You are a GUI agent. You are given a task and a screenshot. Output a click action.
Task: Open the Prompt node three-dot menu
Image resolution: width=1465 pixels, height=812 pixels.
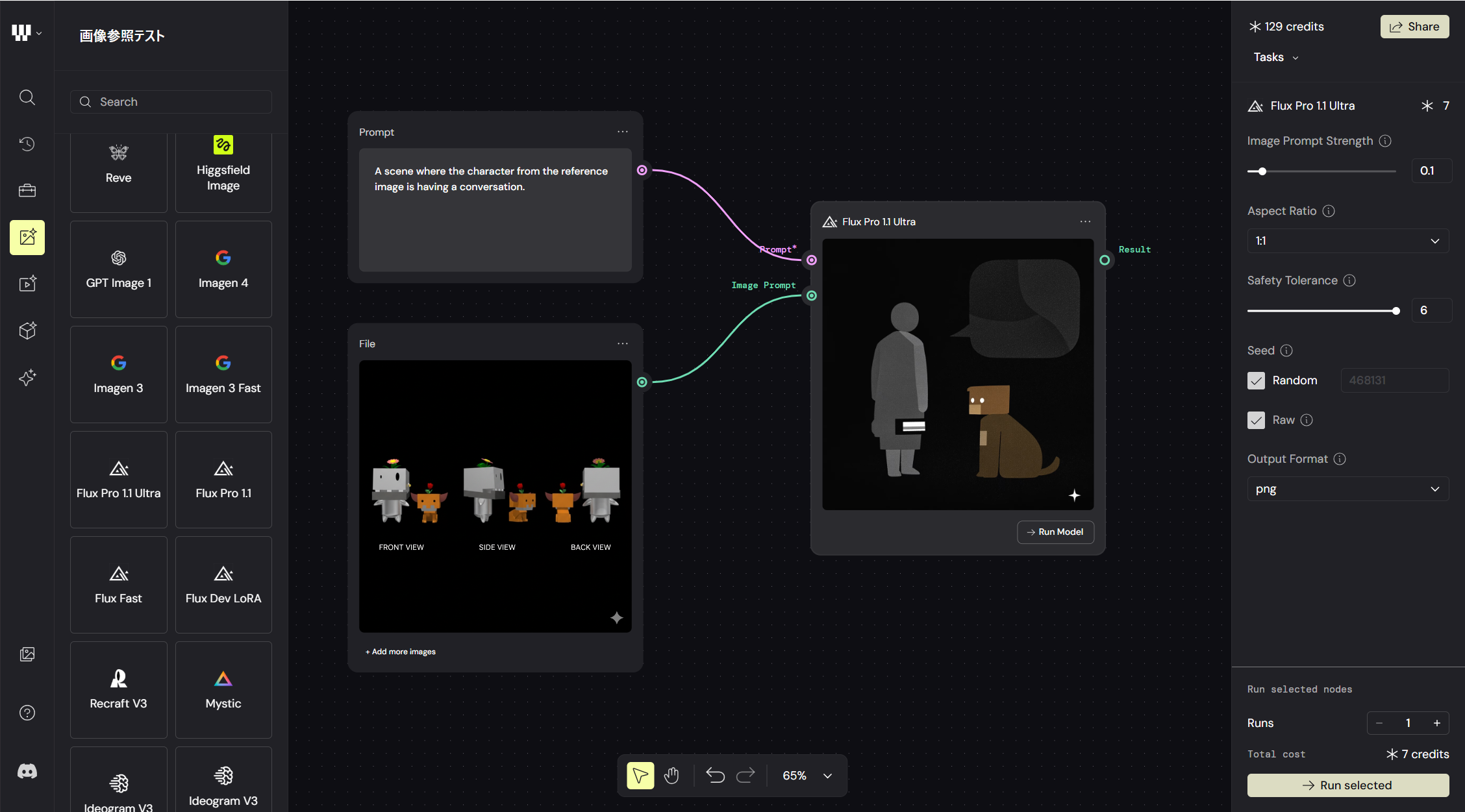tap(623, 132)
